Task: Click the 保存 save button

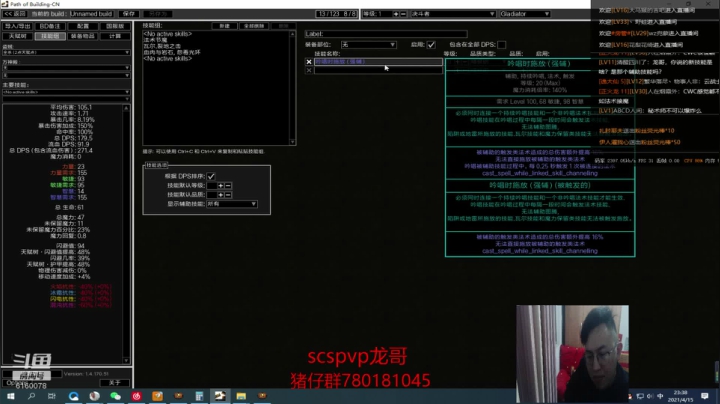Action: point(129,14)
